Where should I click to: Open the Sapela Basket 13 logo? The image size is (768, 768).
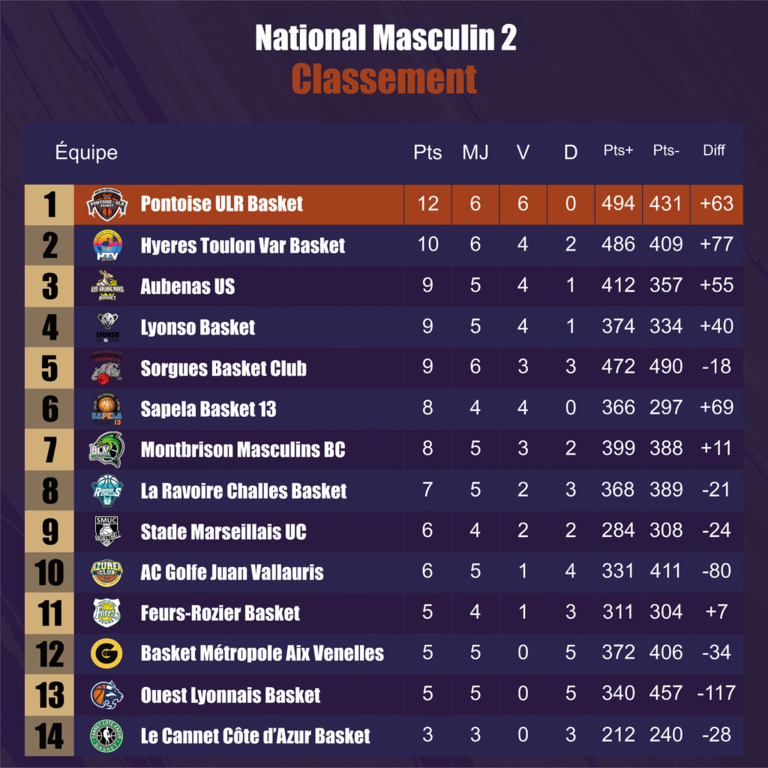pyautogui.click(x=107, y=409)
